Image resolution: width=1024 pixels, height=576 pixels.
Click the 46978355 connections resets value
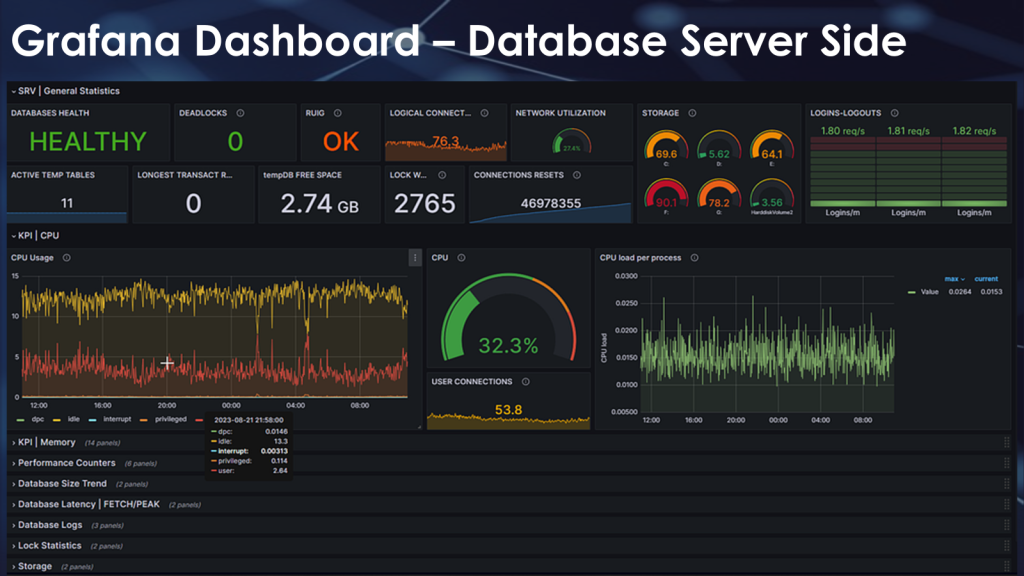(551, 204)
